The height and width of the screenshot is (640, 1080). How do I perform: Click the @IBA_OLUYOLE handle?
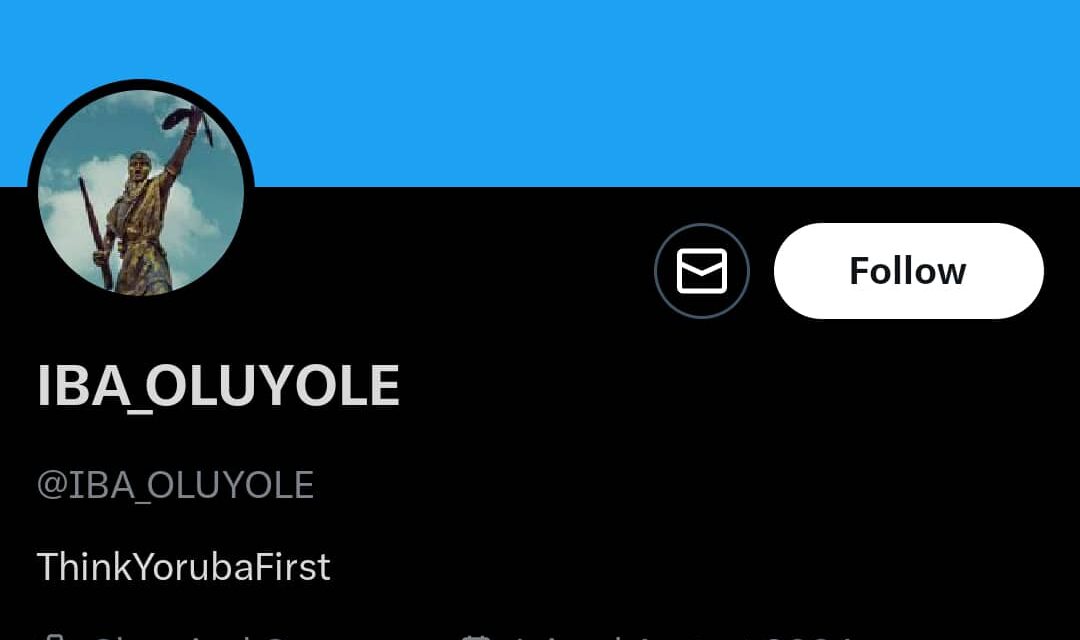click(x=176, y=485)
